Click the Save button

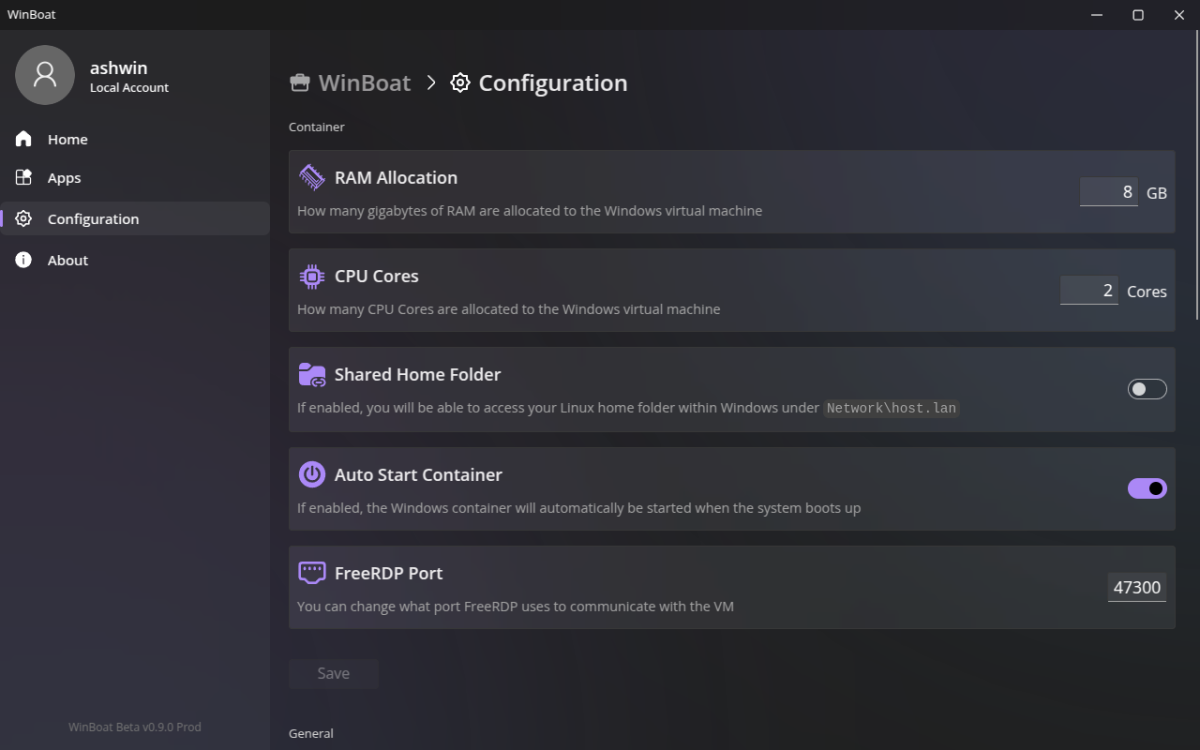[x=333, y=673]
